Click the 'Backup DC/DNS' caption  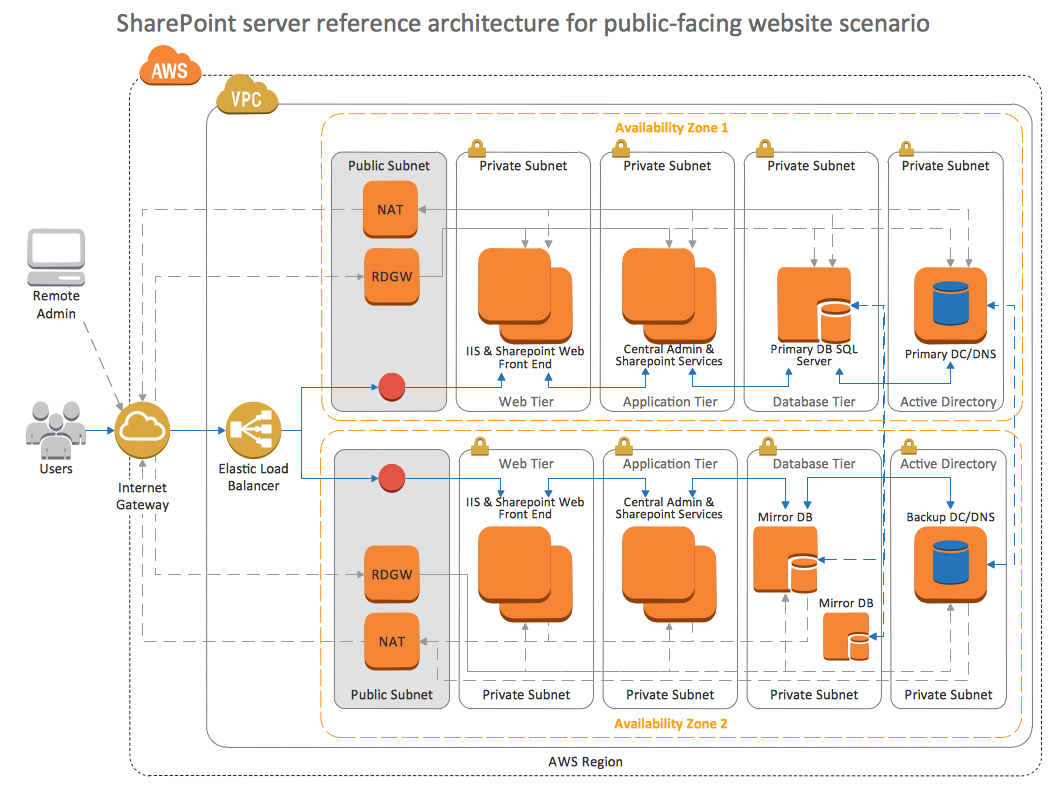(950, 517)
